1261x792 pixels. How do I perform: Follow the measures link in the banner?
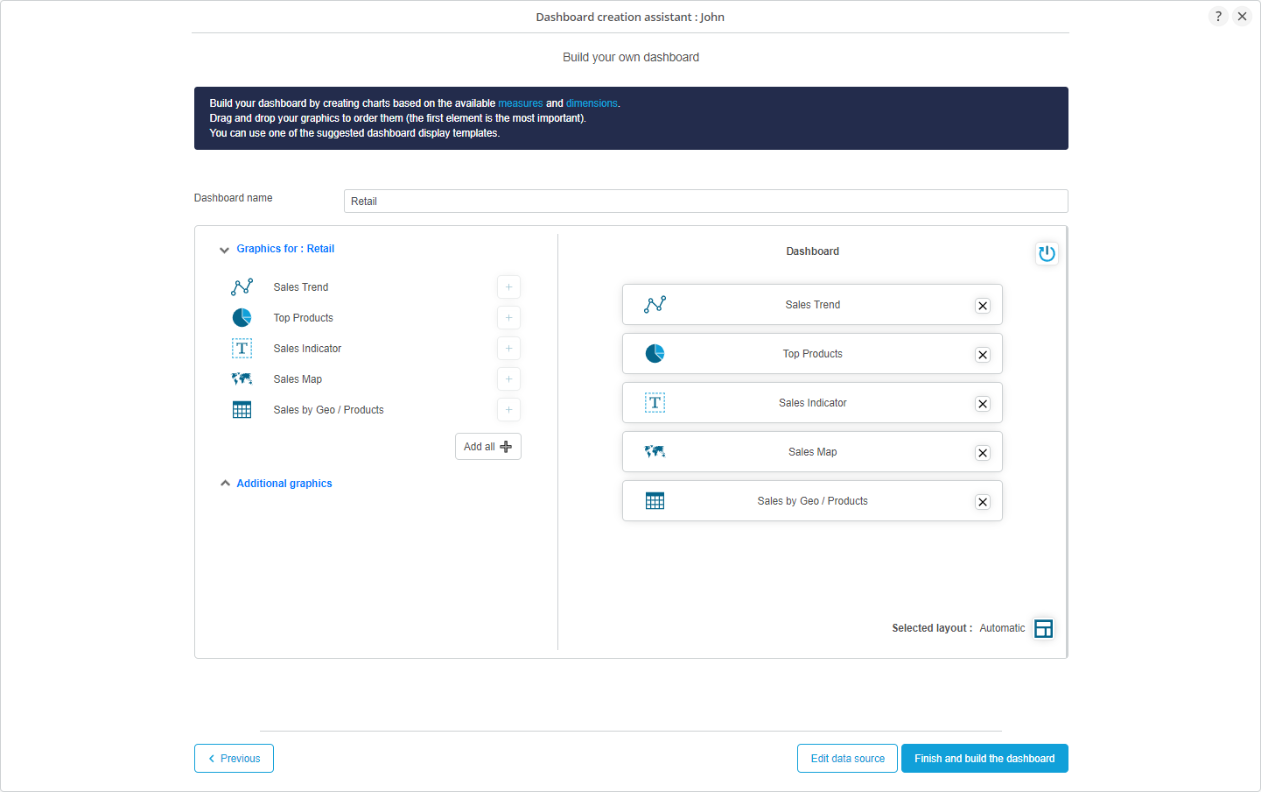[520, 104]
